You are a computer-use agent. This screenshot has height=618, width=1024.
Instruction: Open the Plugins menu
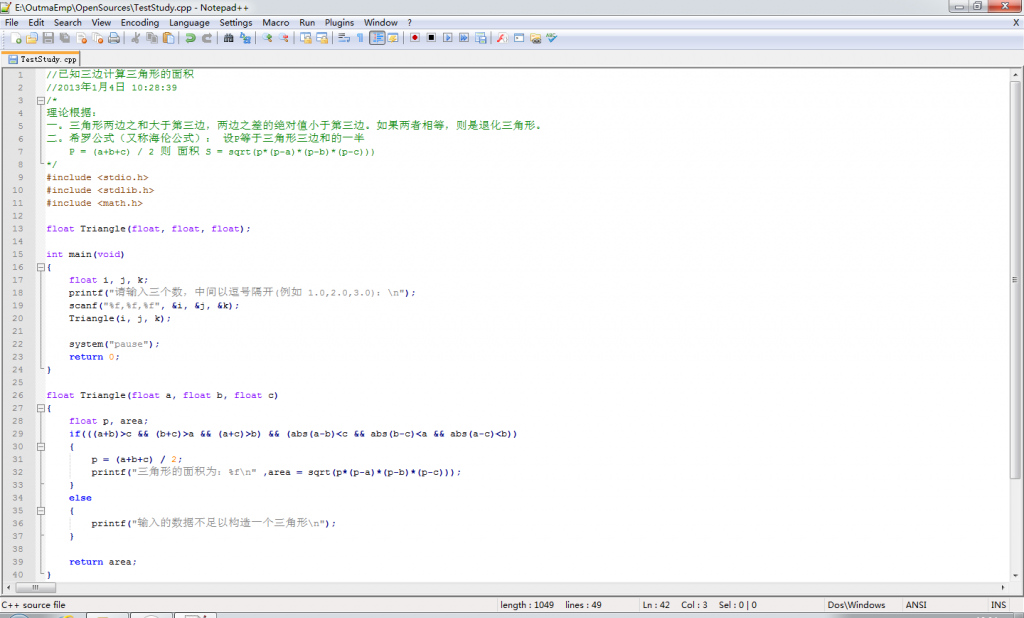point(339,22)
